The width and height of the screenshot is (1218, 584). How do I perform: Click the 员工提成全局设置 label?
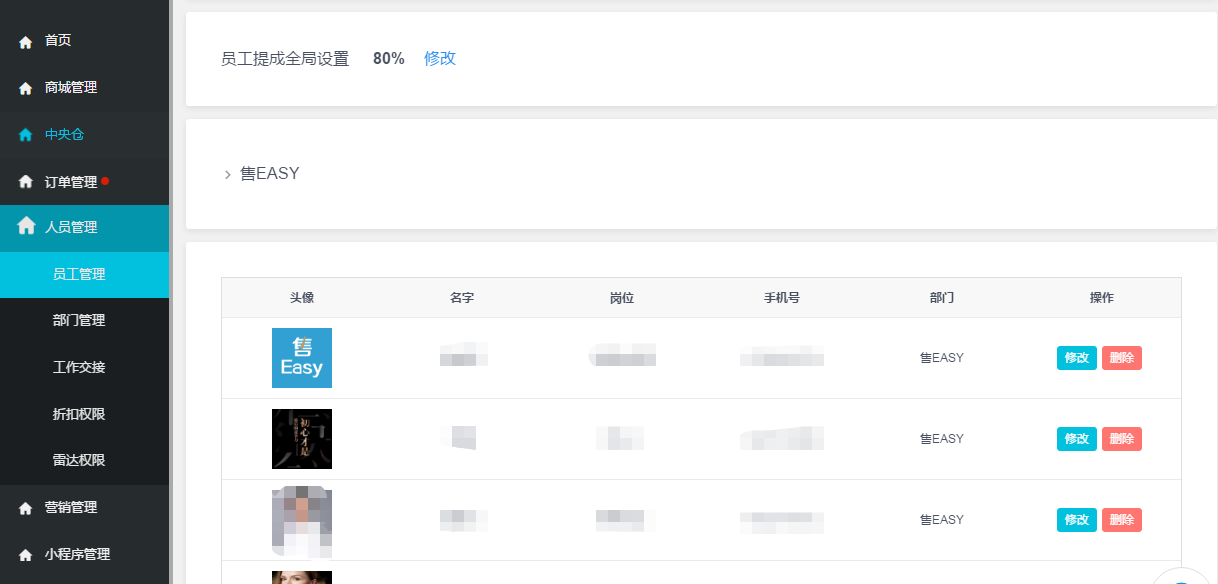285,59
